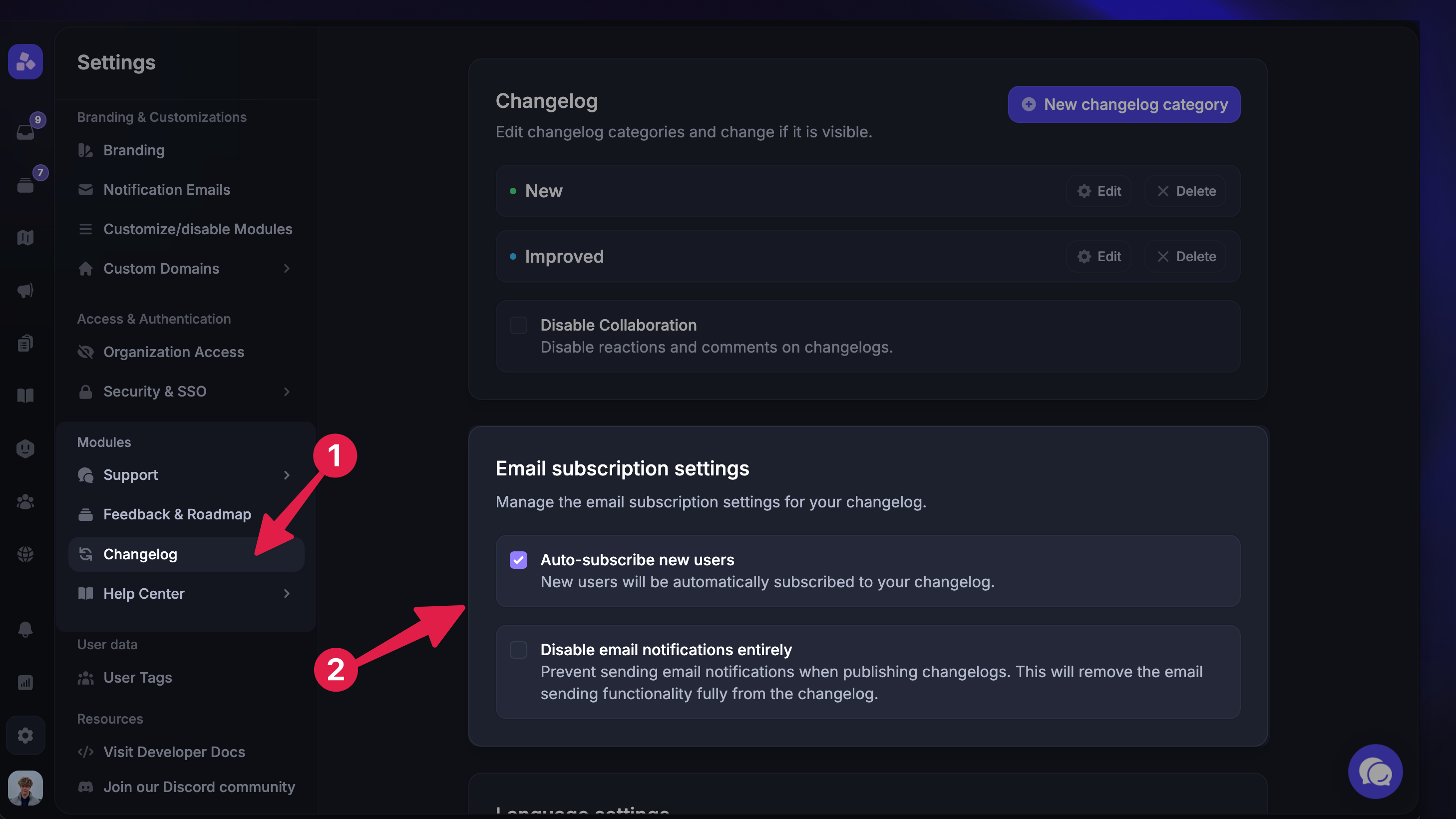Select Changelog in the Modules list
Screen dimensions: 1456x819
(x=186, y=554)
